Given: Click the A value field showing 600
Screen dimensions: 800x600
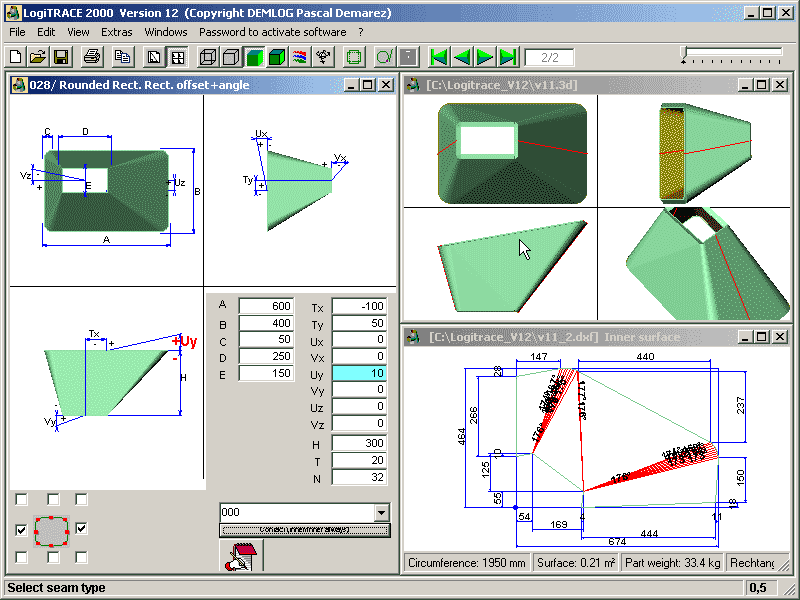Looking at the screenshot, I should pyautogui.click(x=266, y=306).
